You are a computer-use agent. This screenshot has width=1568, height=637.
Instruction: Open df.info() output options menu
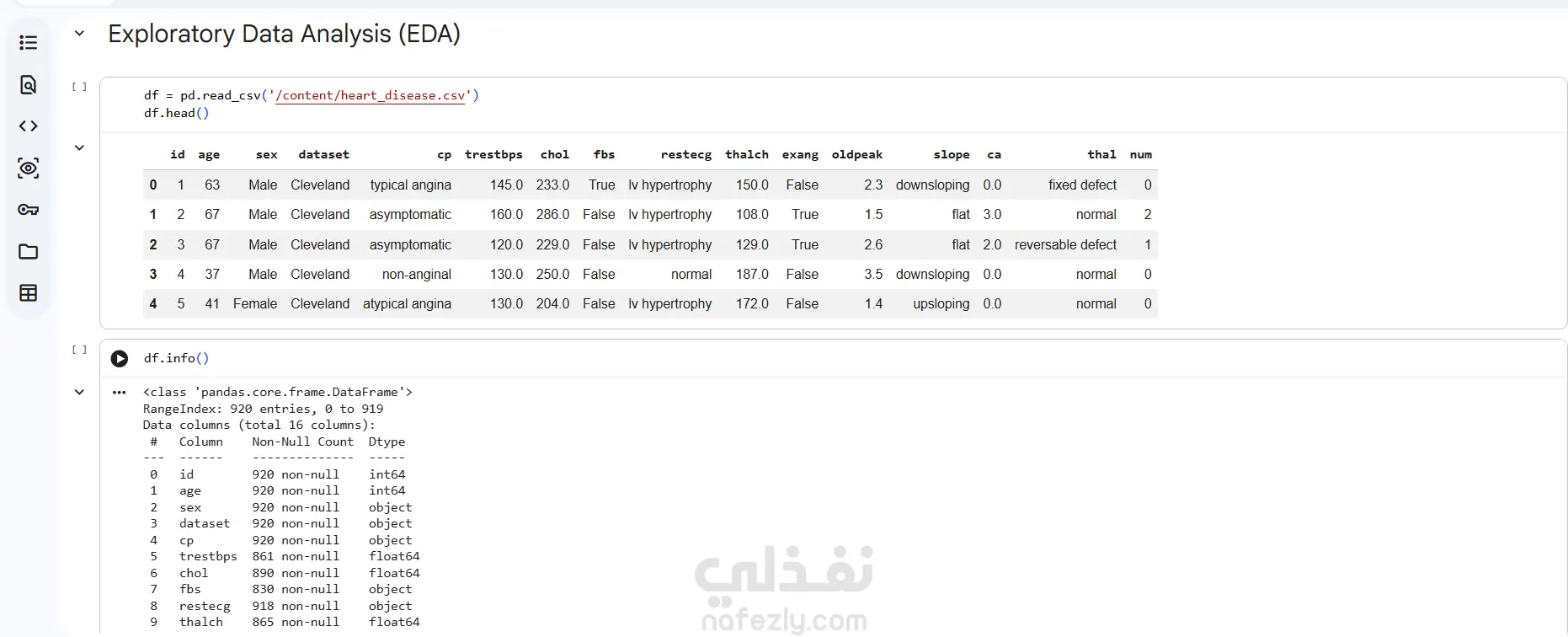[120, 393]
